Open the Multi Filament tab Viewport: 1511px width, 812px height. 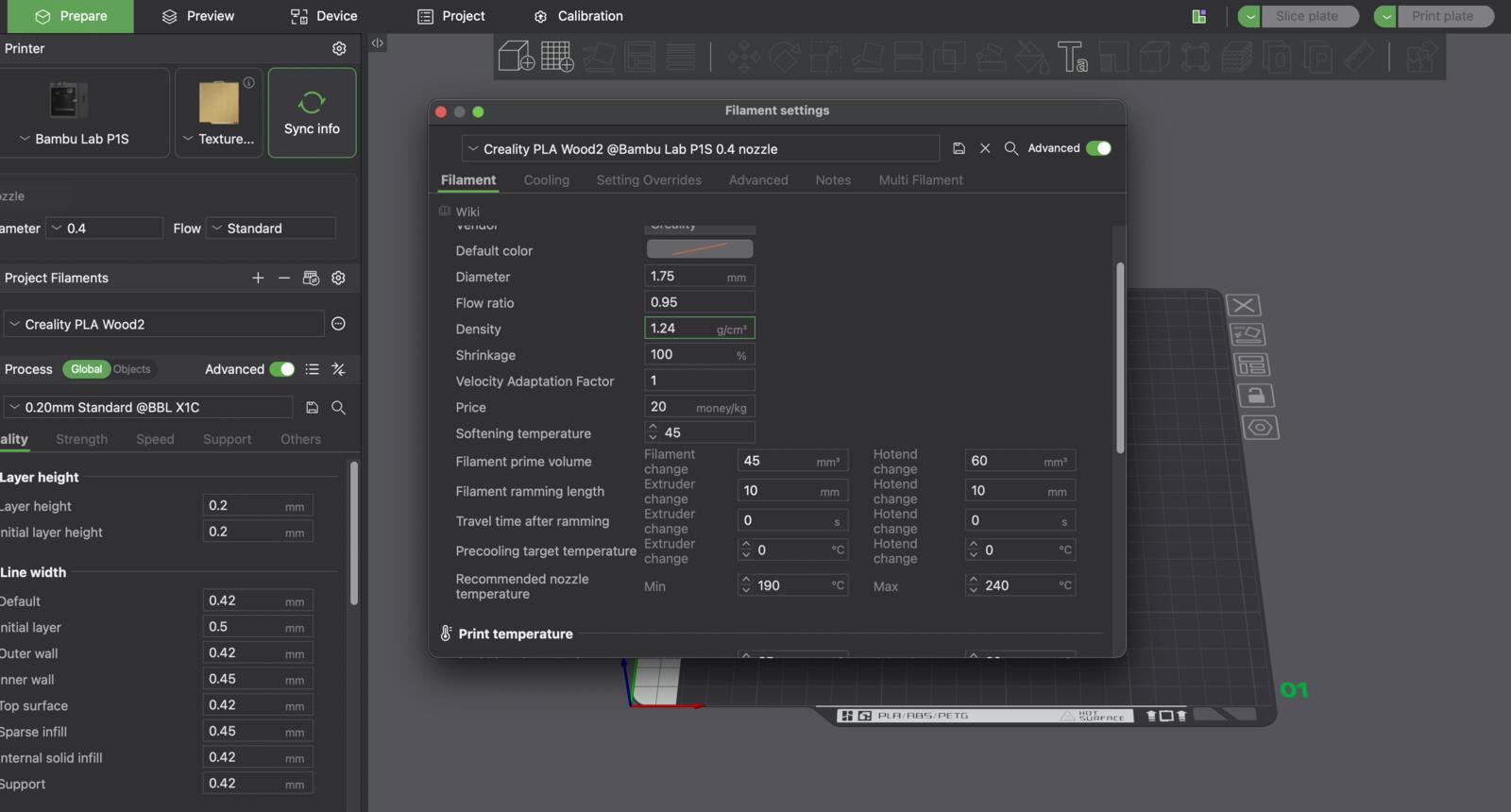(x=921, y=179)
